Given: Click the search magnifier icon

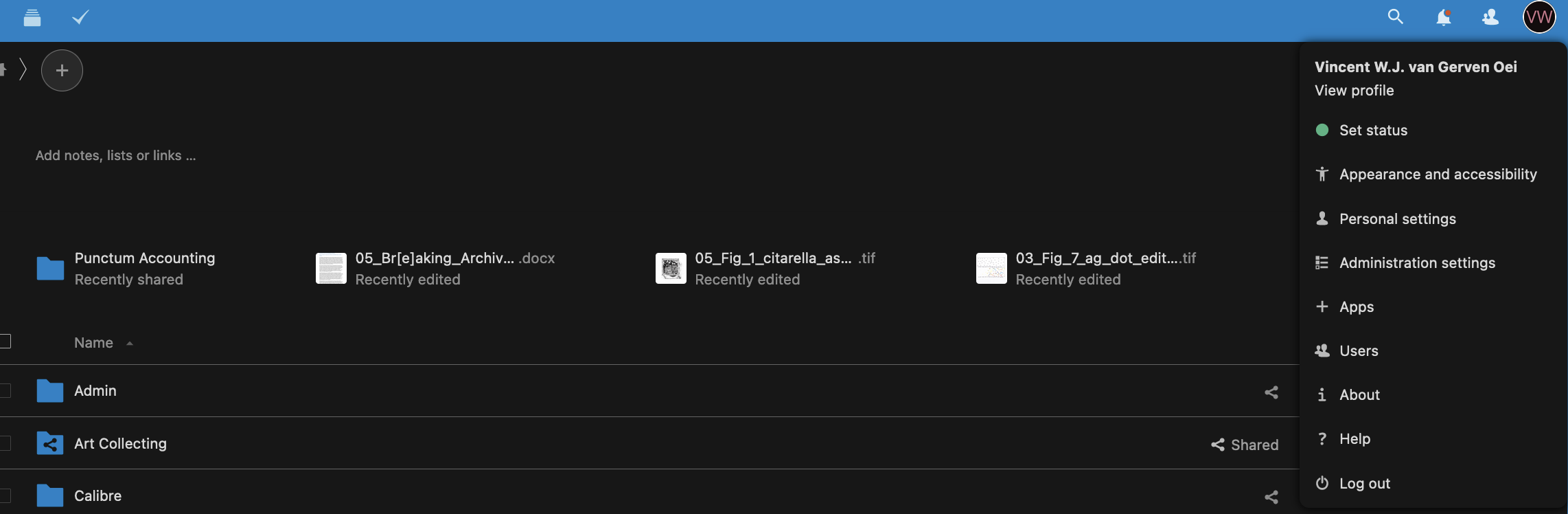Looking at the screenshot, I should coord(1395,17).
